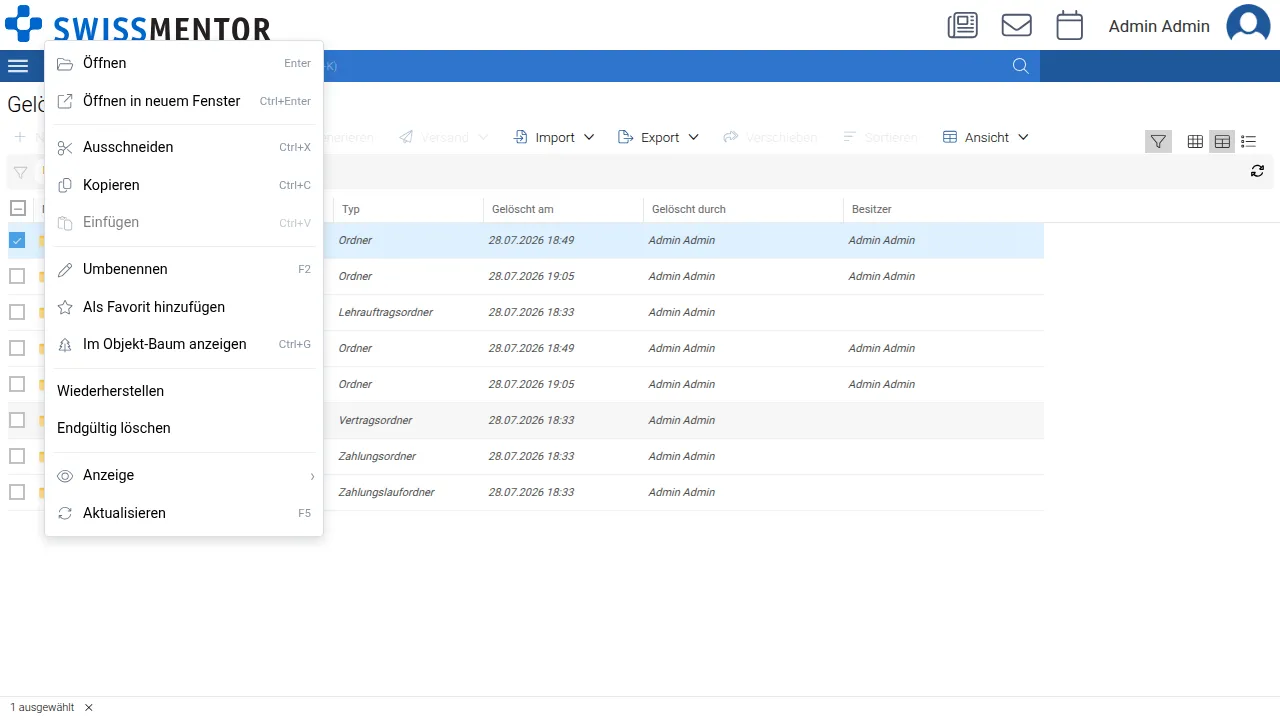Choose Aktualisieren from the context menu

click(x=184, y=513)
